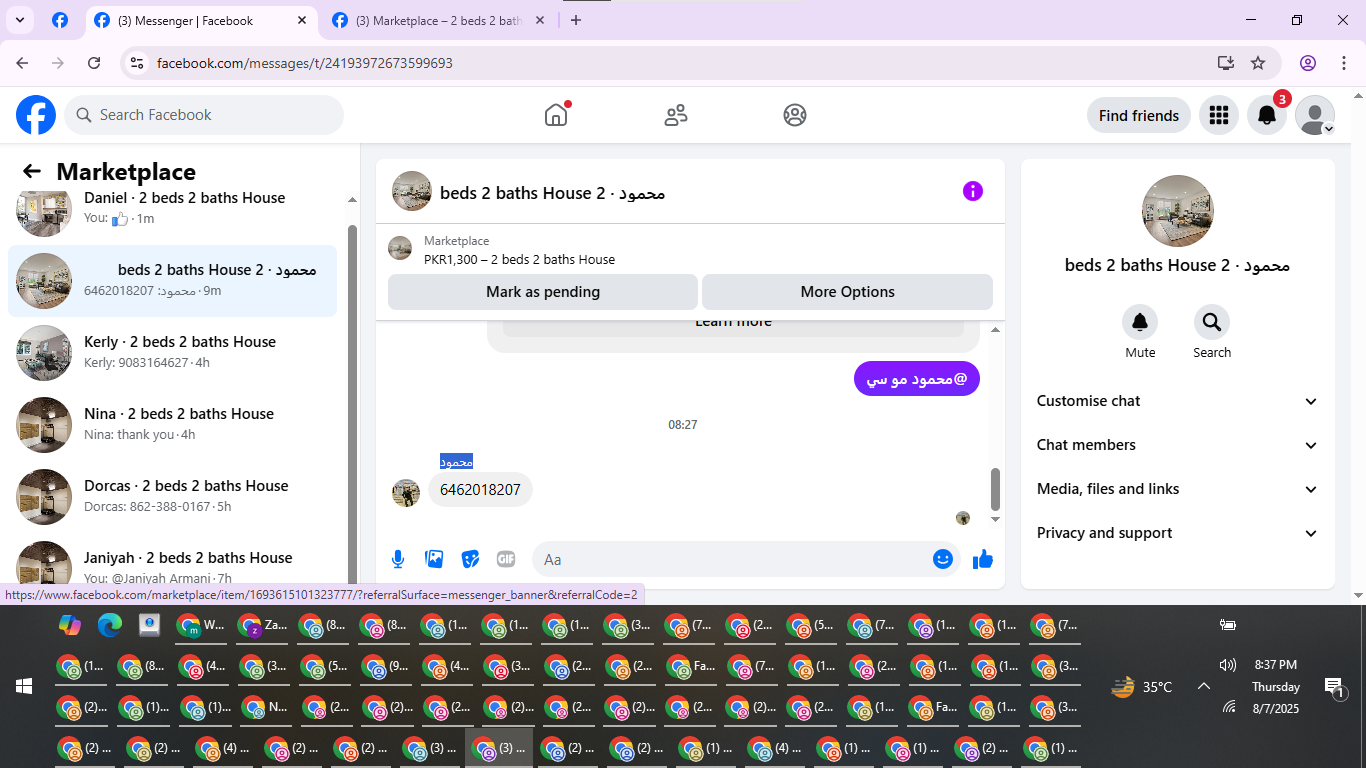Switch to the pinned Facebook tab
This screenshot has width=1366, height=768.
tap(60, 20)
